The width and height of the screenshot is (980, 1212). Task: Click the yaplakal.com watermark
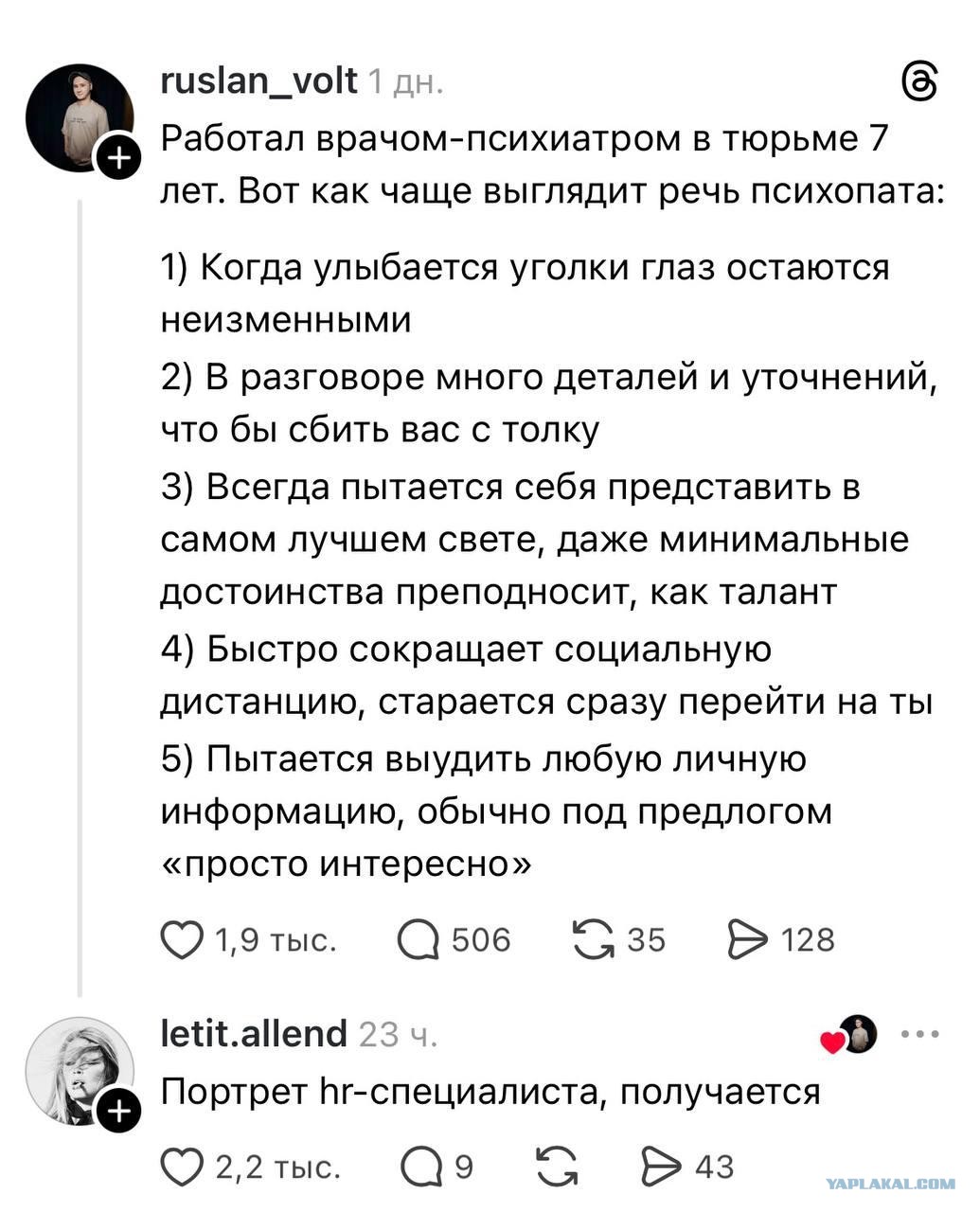point(890,1184)
